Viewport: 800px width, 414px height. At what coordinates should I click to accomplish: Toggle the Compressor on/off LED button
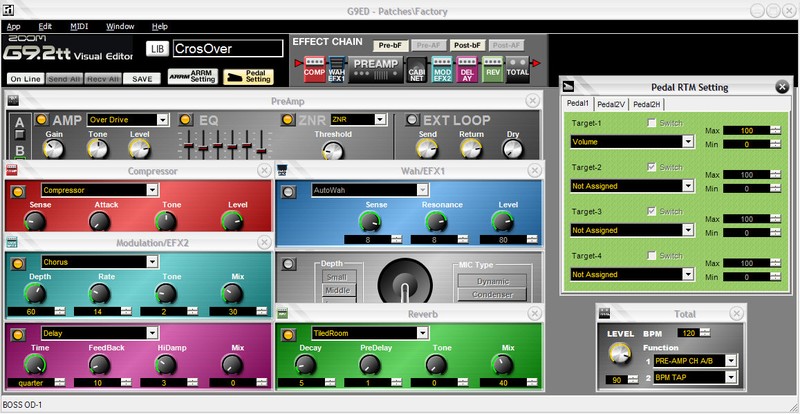point(19,191)
